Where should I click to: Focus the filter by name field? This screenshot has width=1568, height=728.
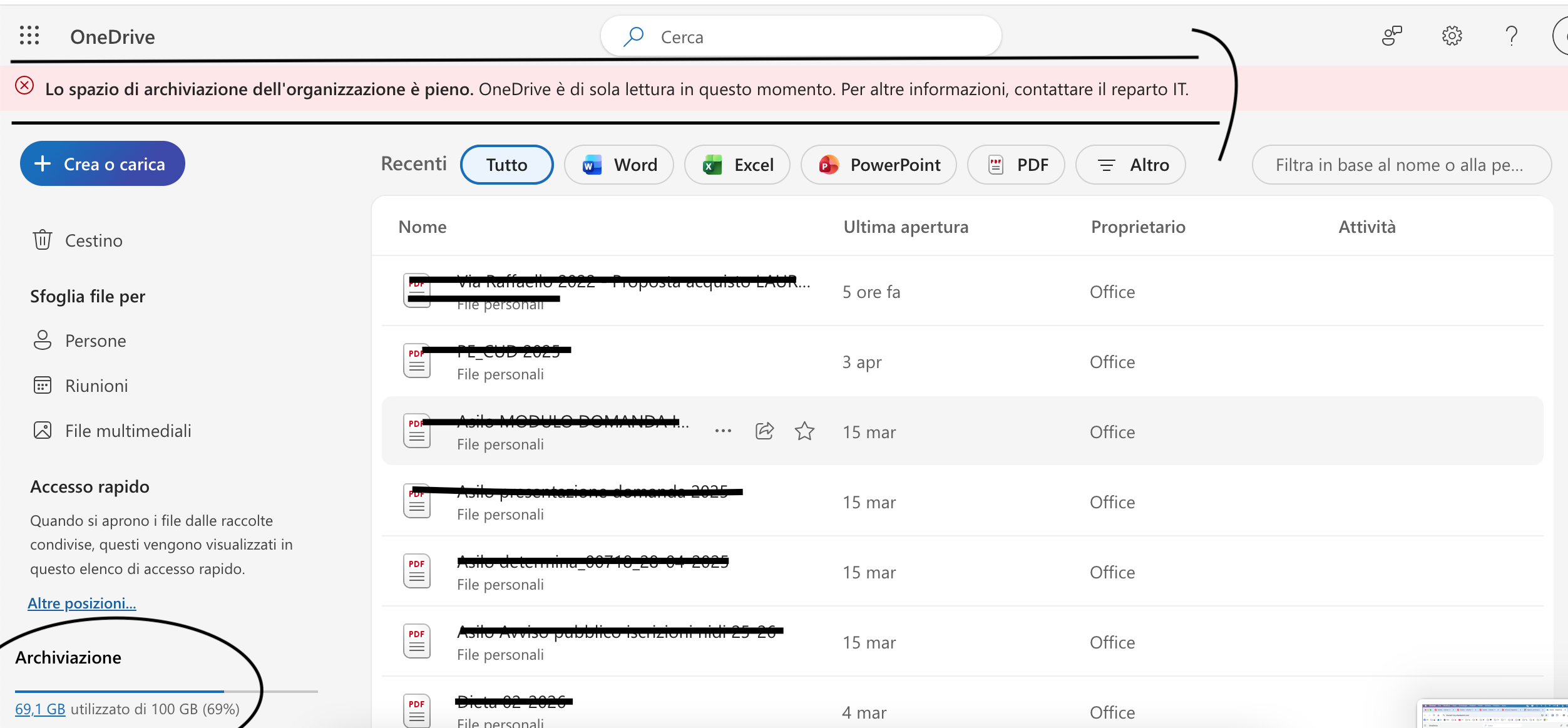1401,165
